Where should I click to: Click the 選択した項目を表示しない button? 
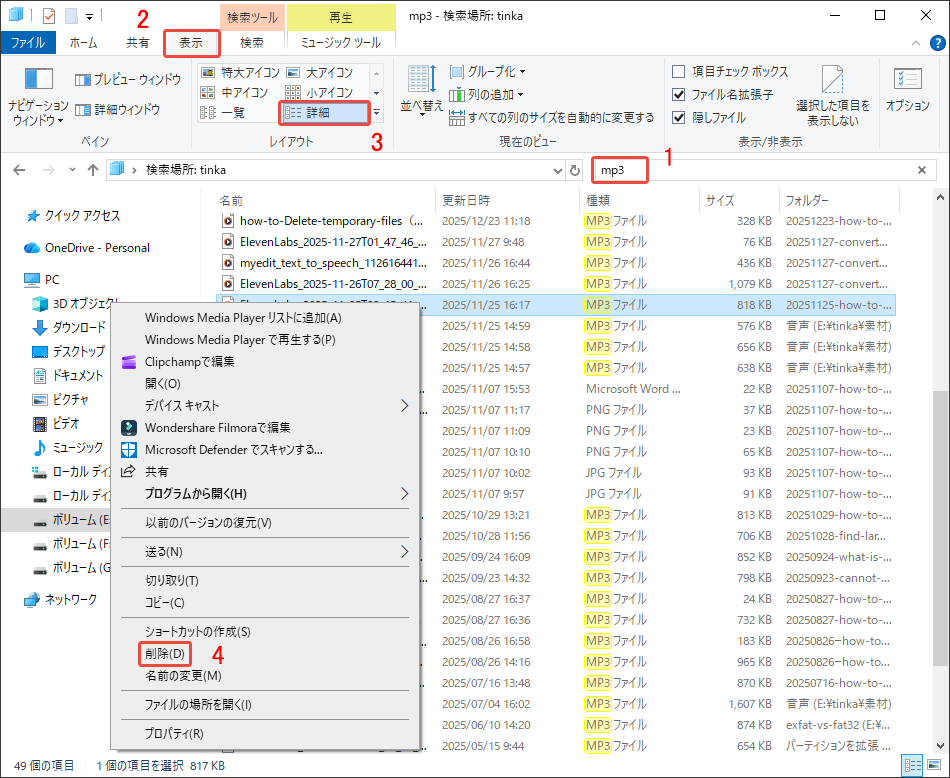pos(832,95)
